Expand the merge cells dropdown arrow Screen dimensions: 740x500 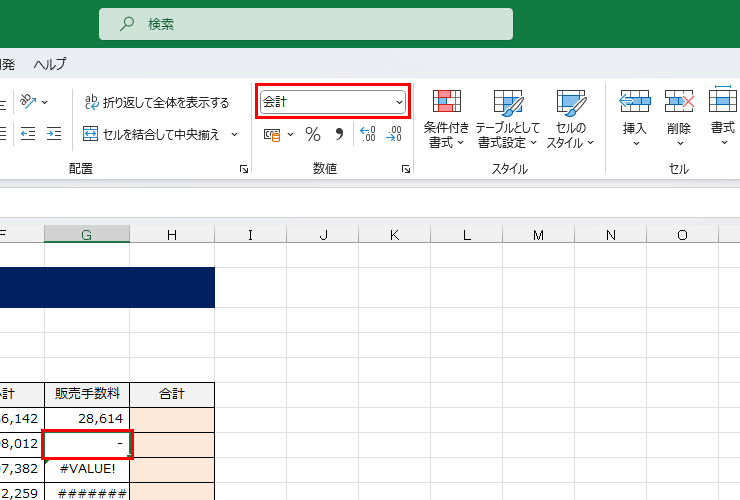pos(235,134)
